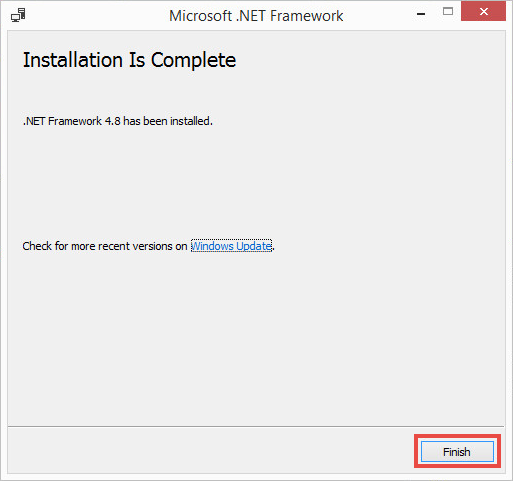
Task: Click the empty area below the Windows Update line
Action: coord(256,337)
